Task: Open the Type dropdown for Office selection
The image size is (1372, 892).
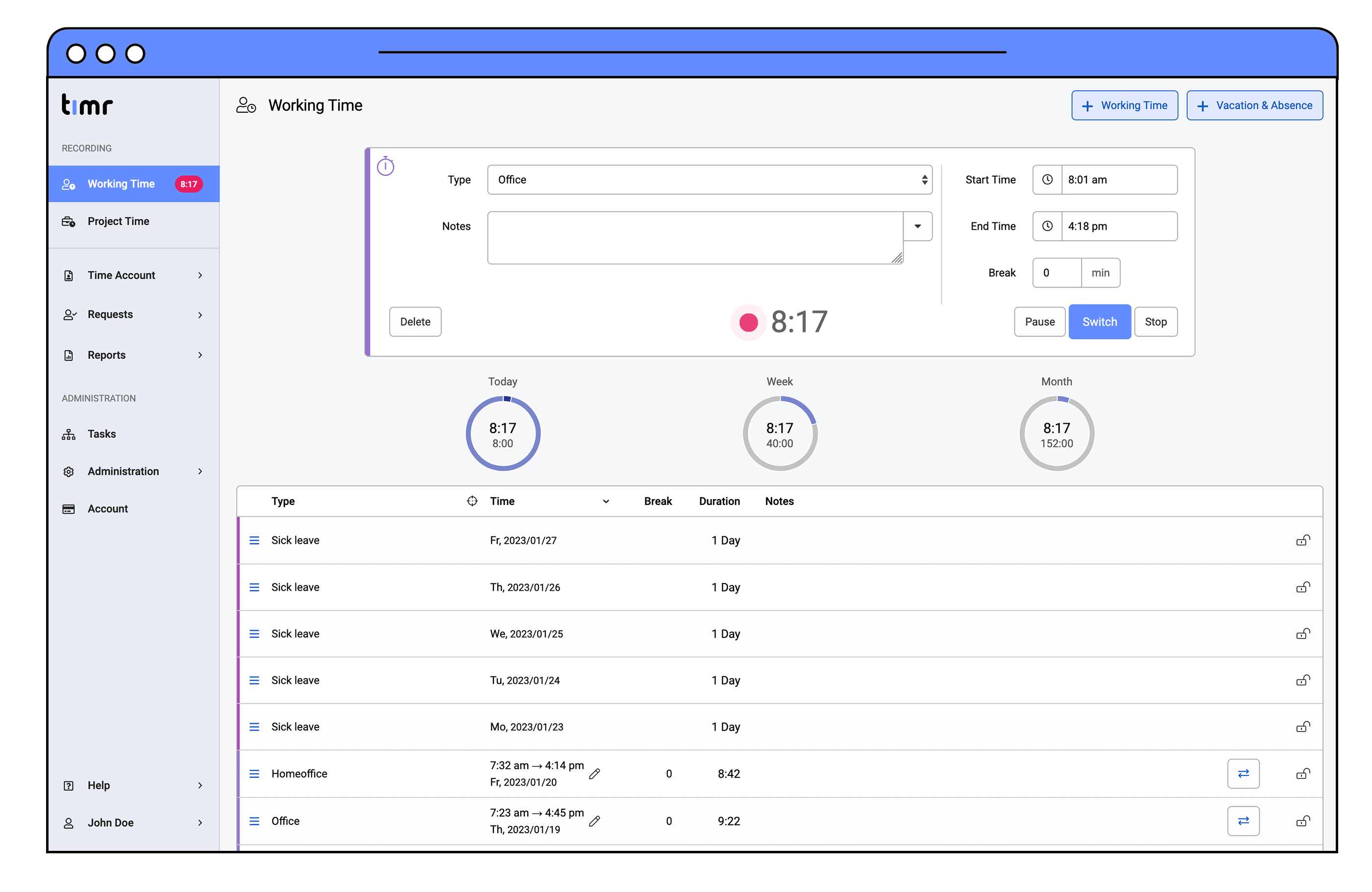Action: [711, 179]
